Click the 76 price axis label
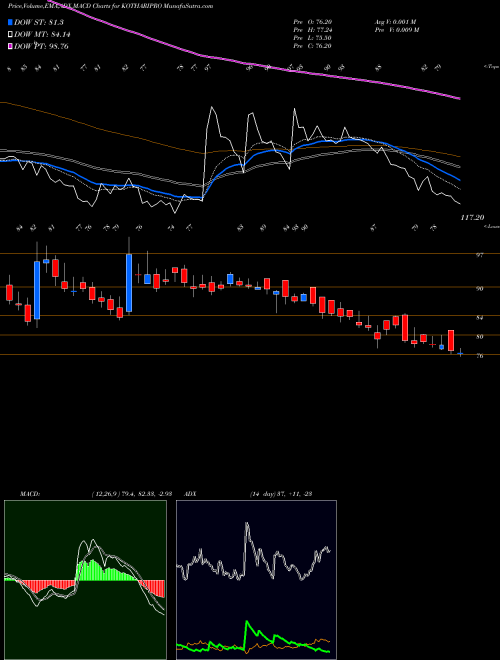Image resolution: width=500 pixels, height=660 pixels. [x=481, y=356]
